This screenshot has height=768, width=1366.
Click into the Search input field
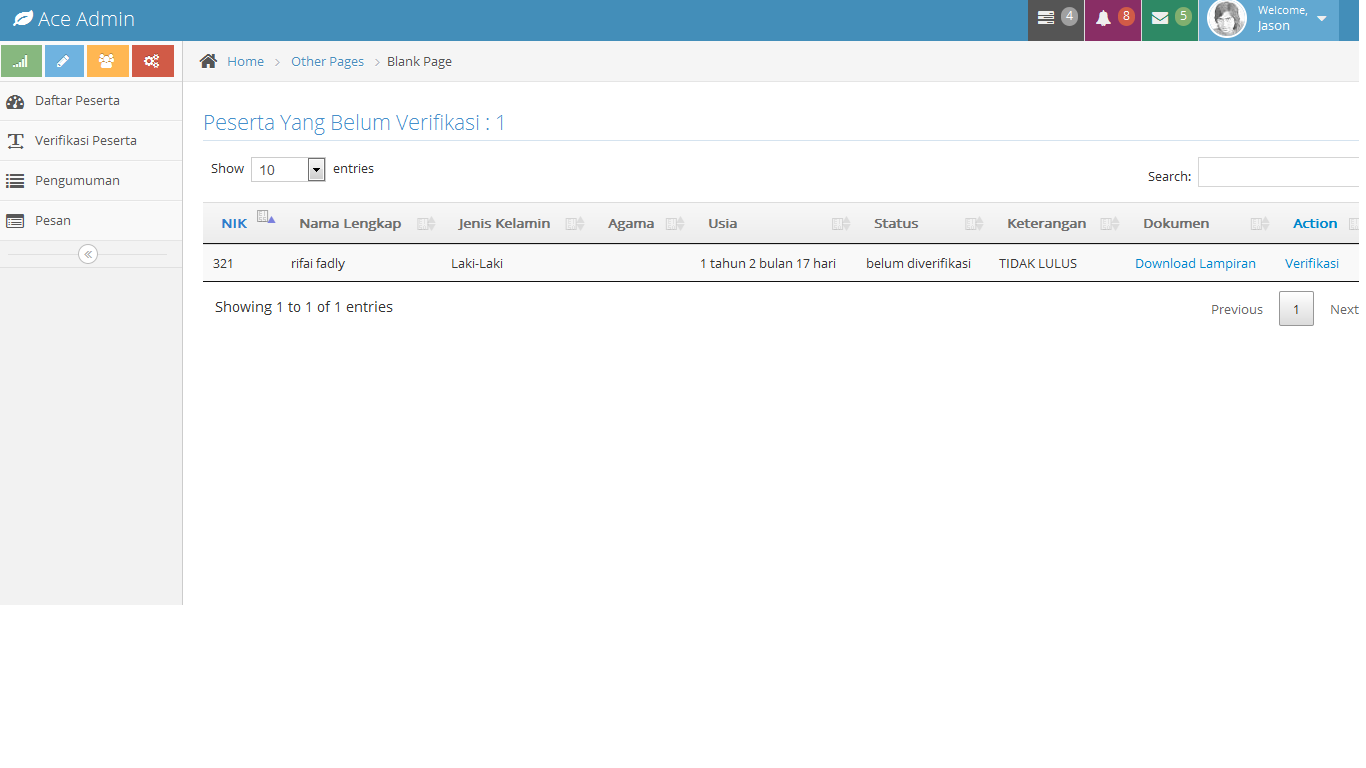pyautogui.click(x=1278, y=172)
